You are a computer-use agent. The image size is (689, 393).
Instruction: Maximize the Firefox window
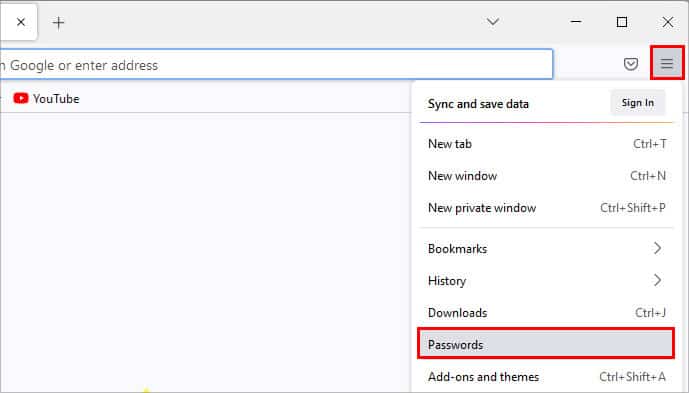[622, 22]
